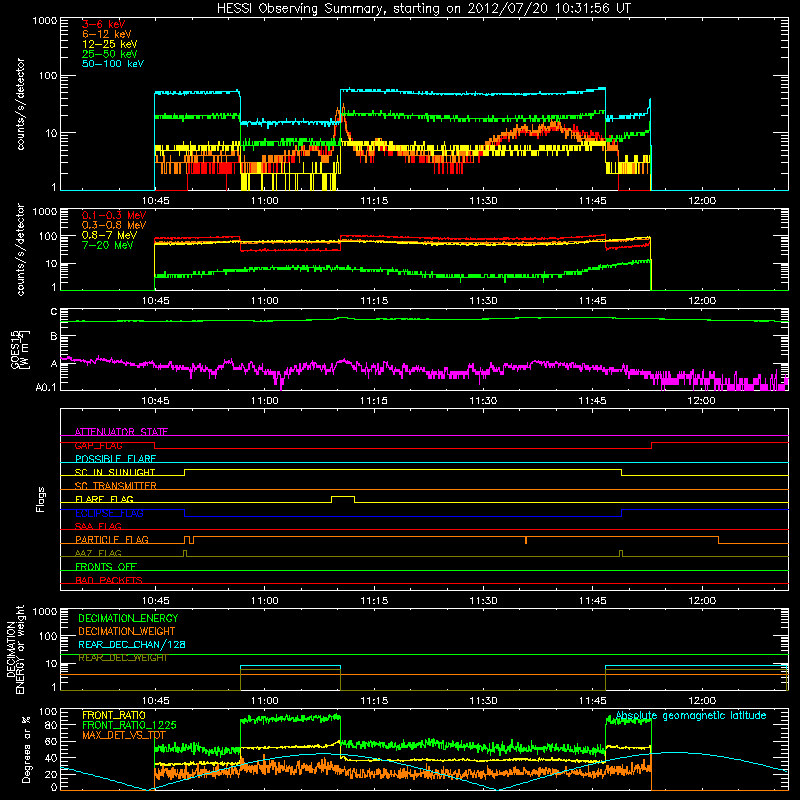The width and height of the screenshot is (800, 800).
Task: Click the 1000 tick label of the keV panel
Action: [x=45, y=21]
